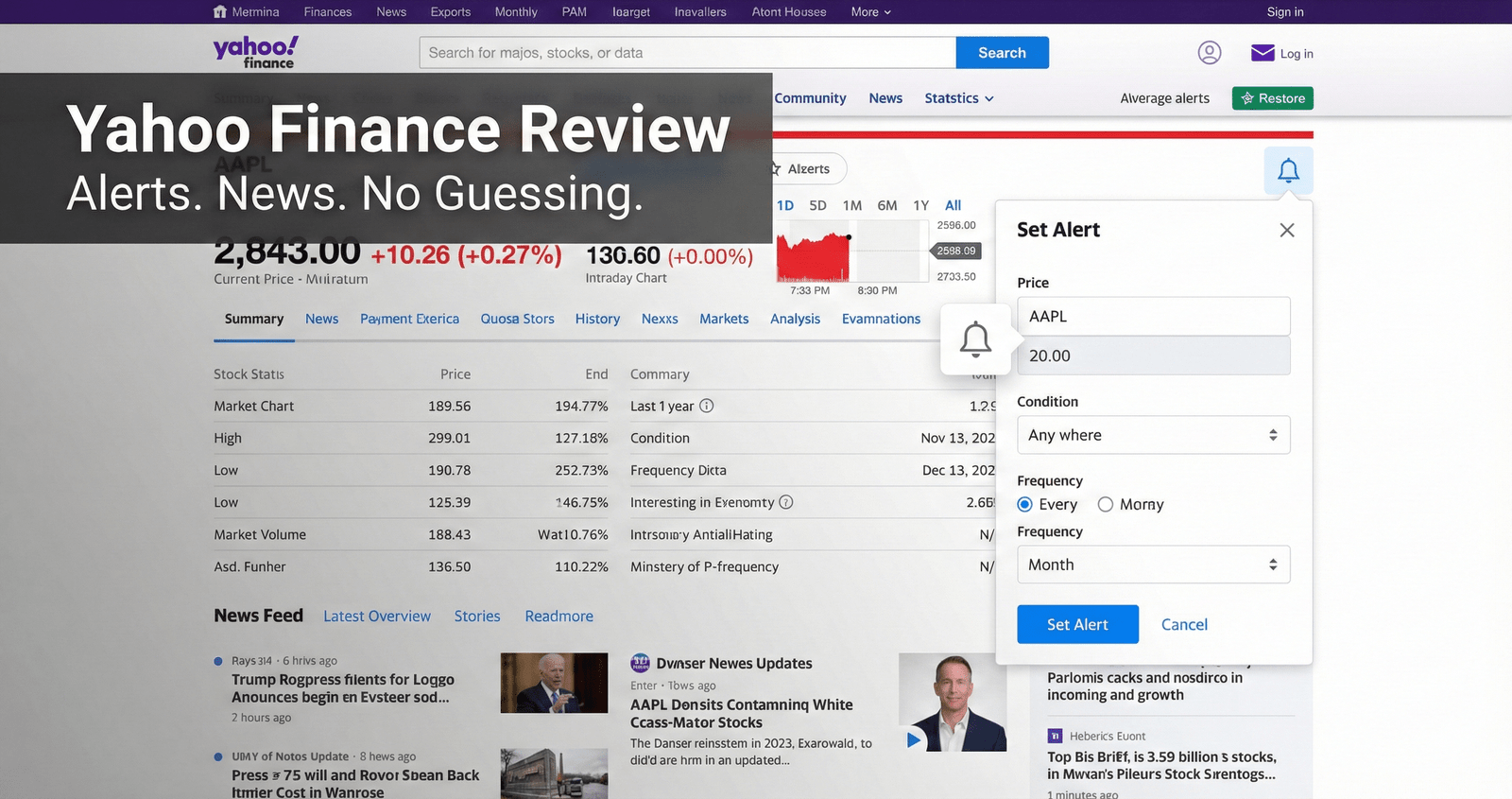
Task: Open the Top Bis Brief headline
Action: 1161,765
